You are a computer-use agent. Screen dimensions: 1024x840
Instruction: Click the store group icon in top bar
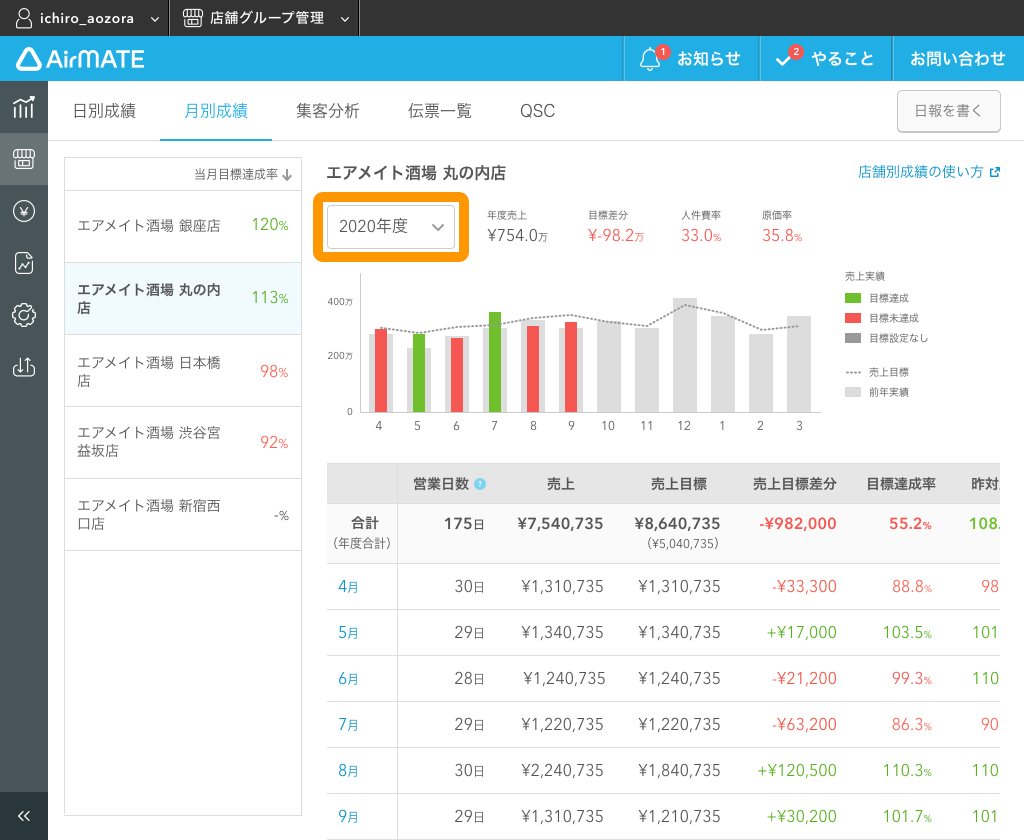coord(193,18)
